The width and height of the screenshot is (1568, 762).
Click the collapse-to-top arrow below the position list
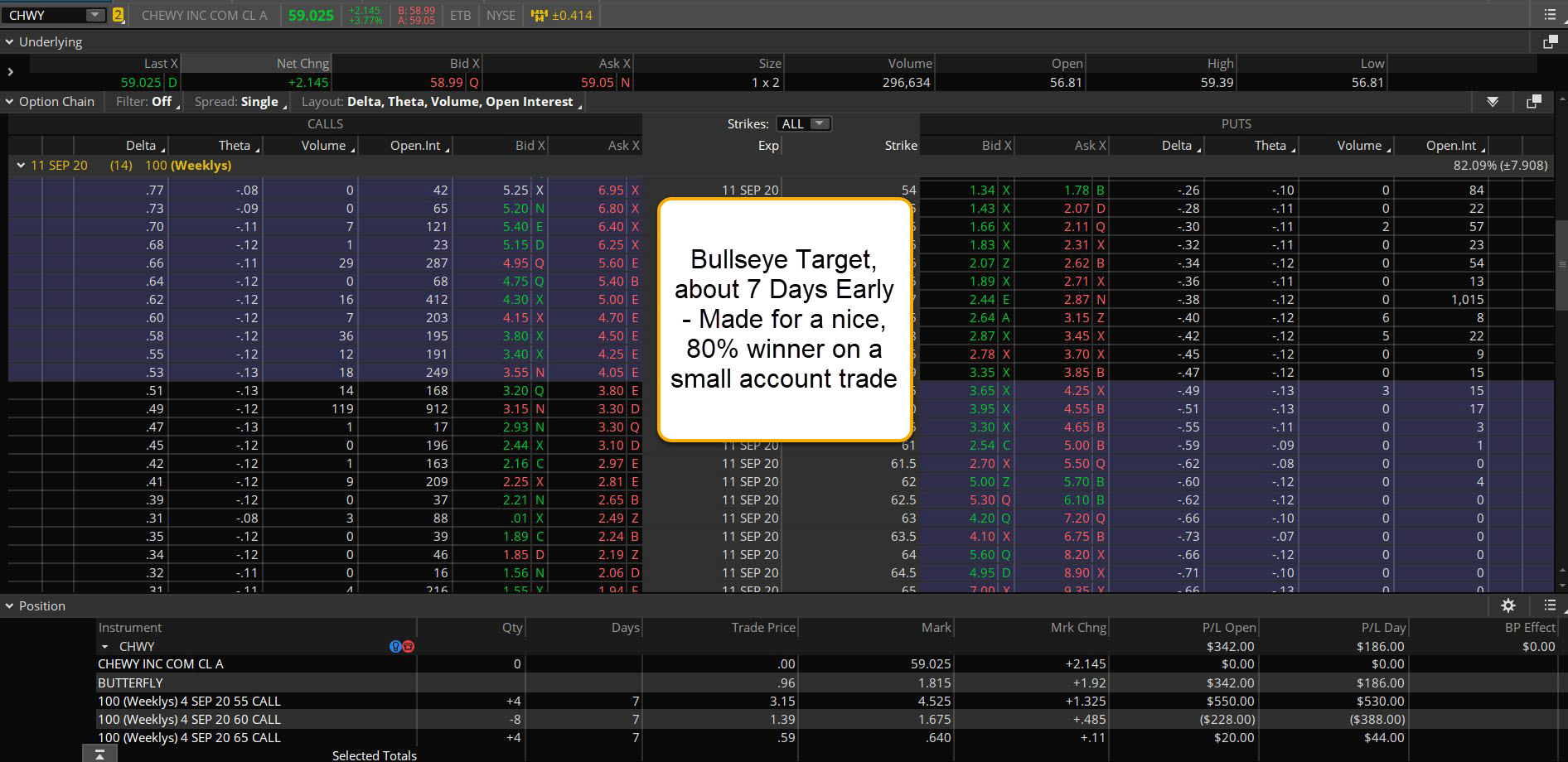pos(99,753)
